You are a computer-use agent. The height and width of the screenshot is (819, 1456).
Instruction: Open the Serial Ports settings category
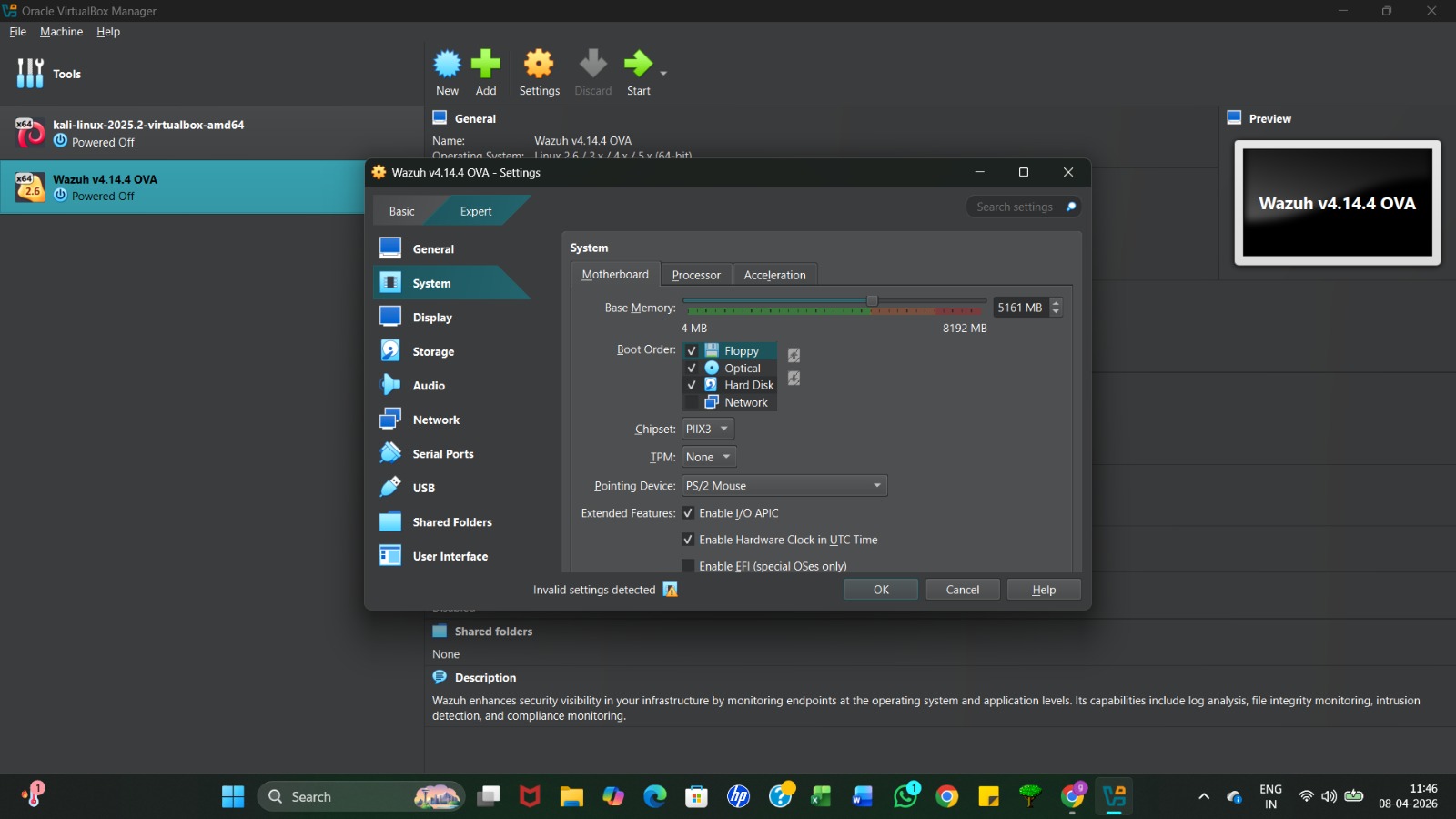pyautogui.click(x=451, y=453)
